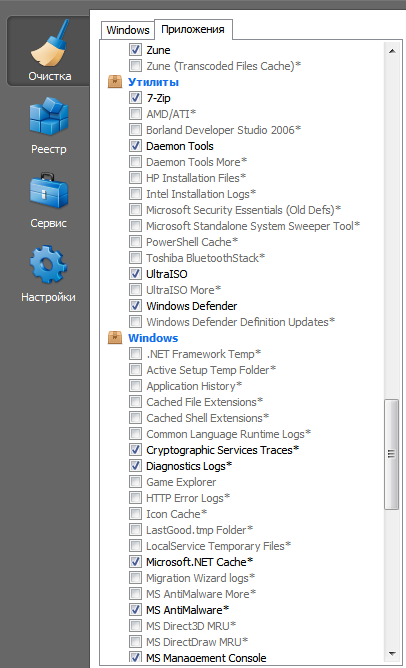Enable .NET Framework Temp checkbox
The height and width of the screenshot is (668, 406).
click(135, 354)
